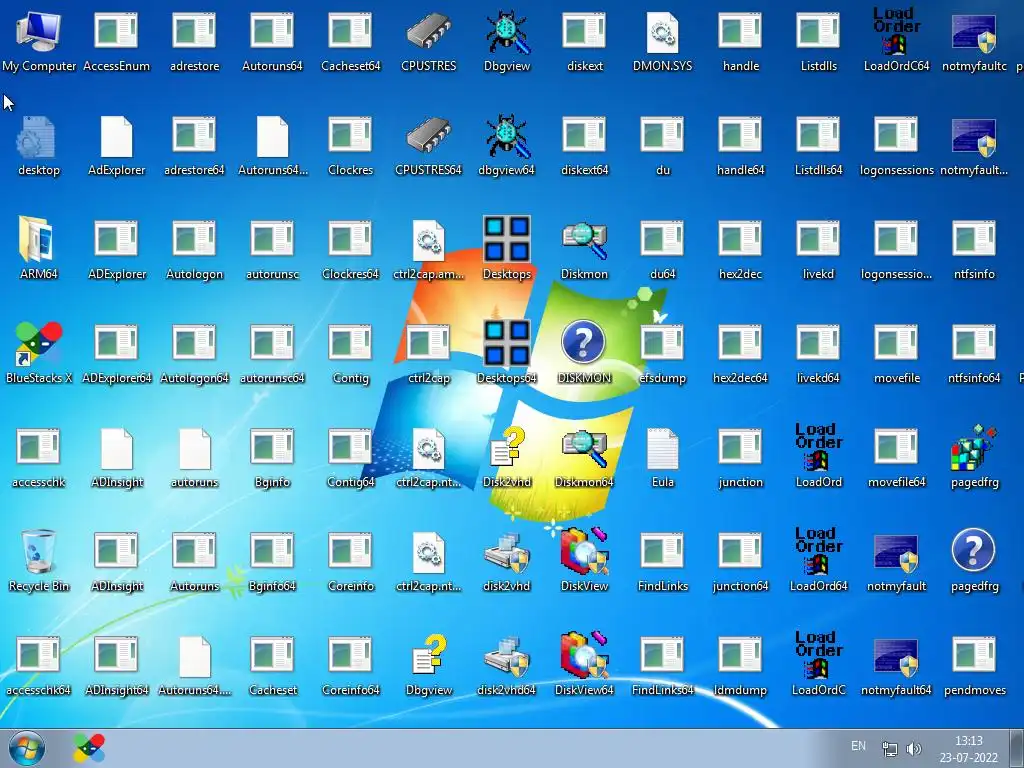
Task: Open the taskbar clock showing 13:13
Action: 968,749
